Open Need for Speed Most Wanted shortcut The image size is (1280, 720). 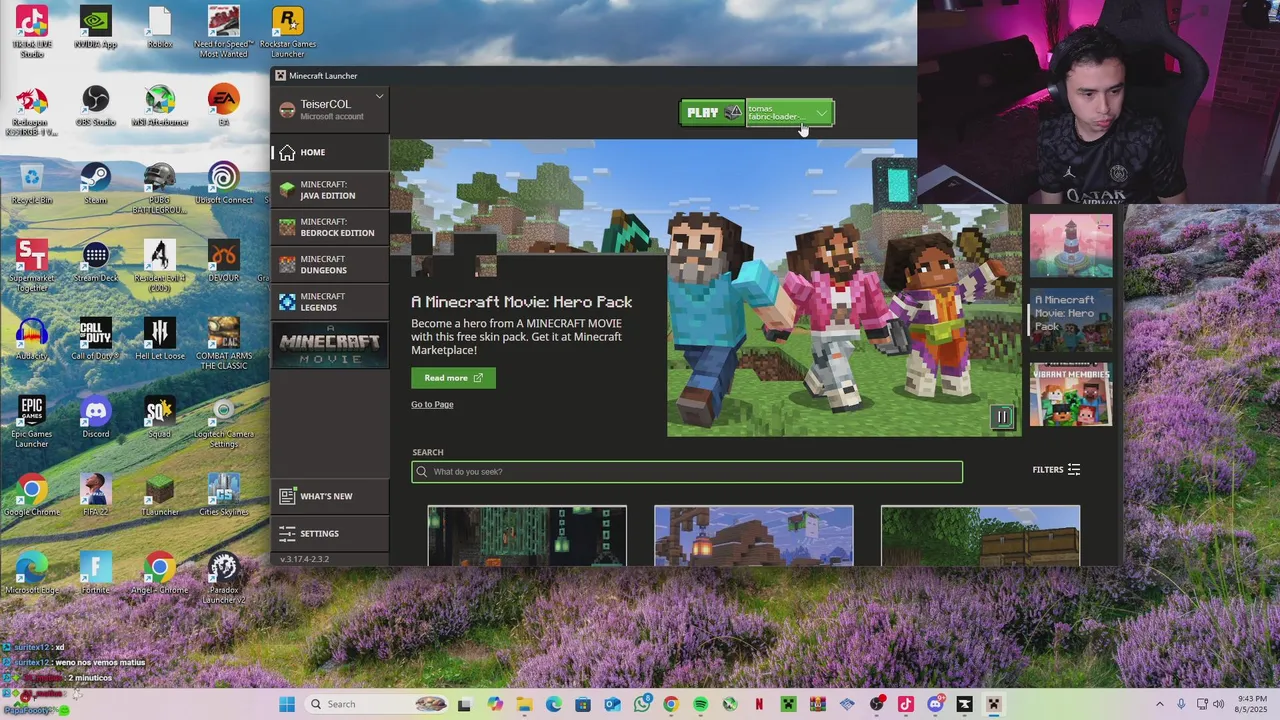click(224, 32)
